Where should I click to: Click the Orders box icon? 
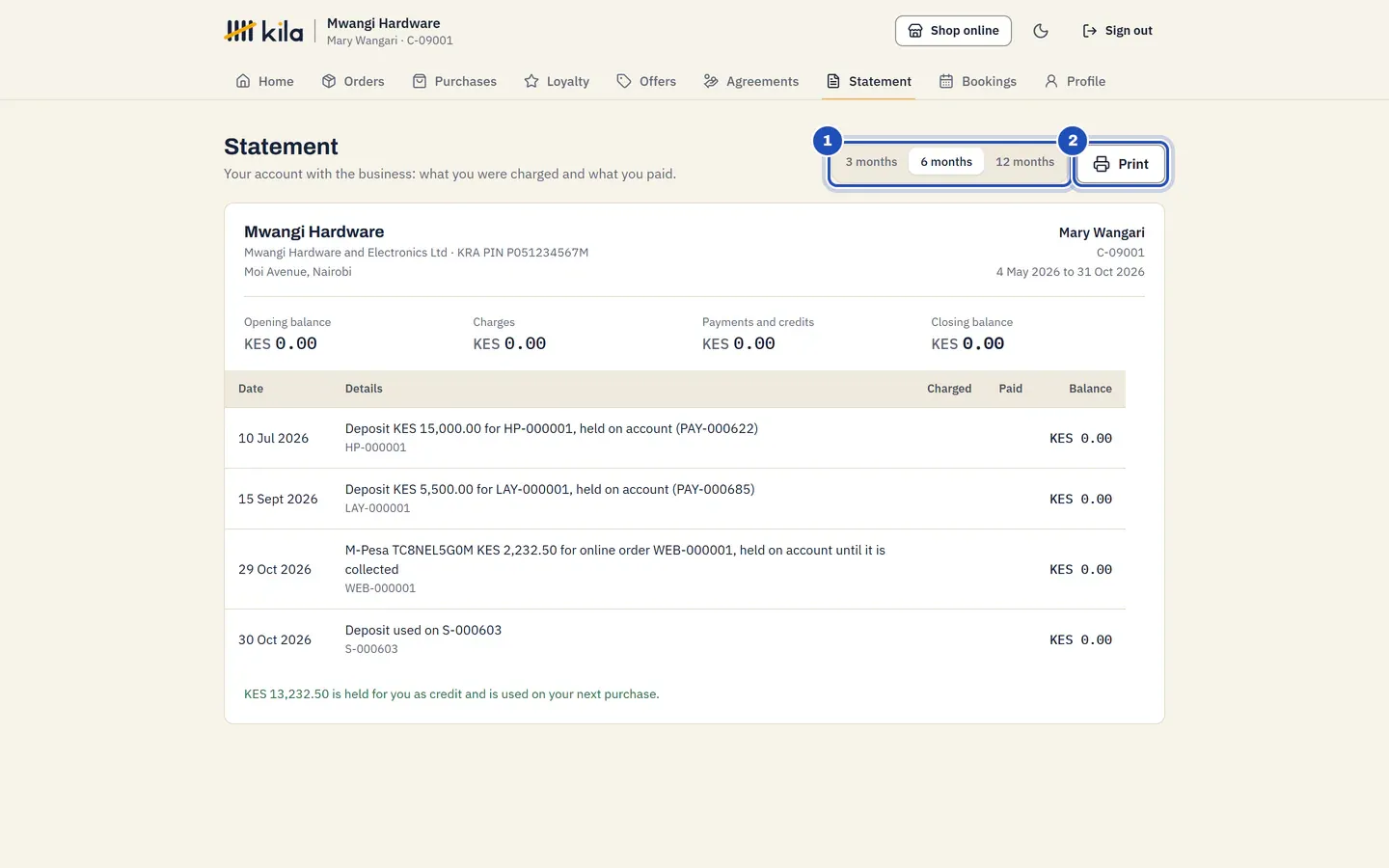(329, 81)
